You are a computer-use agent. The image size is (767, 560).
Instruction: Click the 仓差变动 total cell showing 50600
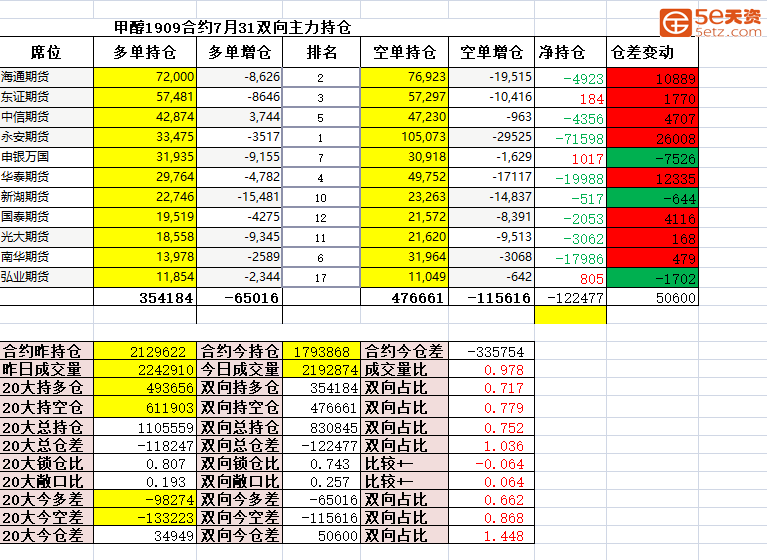[x=653, y=297]
